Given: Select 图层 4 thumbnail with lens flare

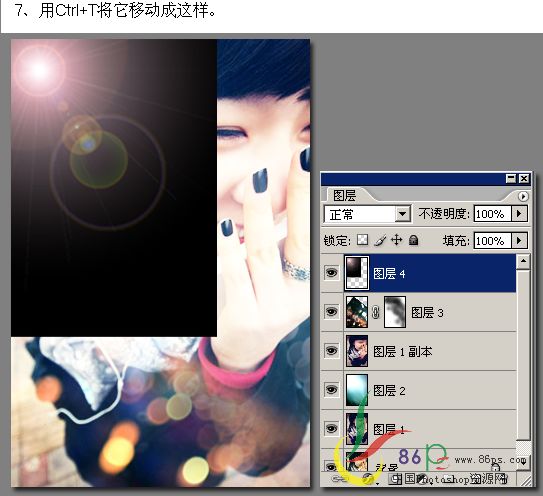Looking at the screenshot, I should coord(357,273).
